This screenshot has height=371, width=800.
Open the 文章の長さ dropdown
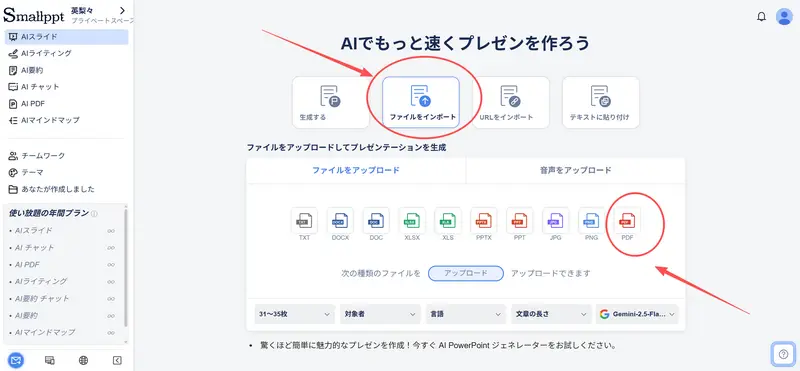coord(551,314)
